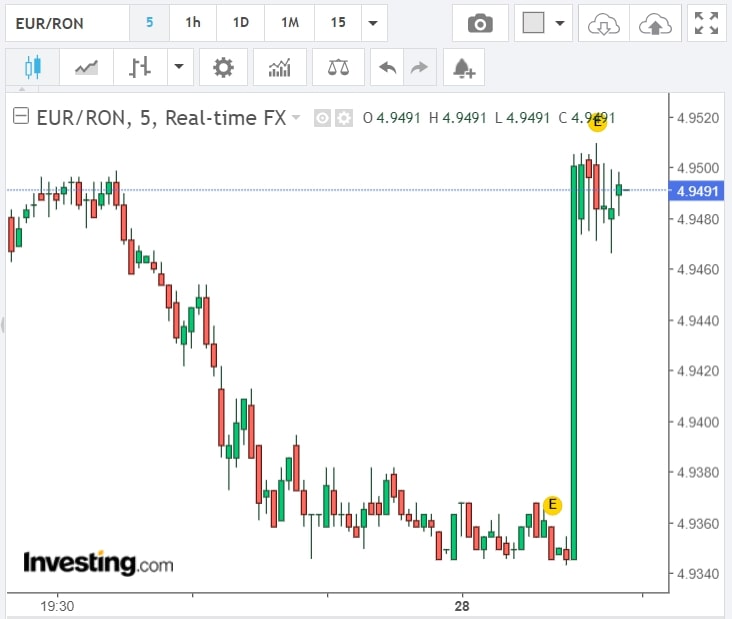Click the EUR/RON symbol search field
The height and width of the screenshot is (619, 732).
[66, 23]
